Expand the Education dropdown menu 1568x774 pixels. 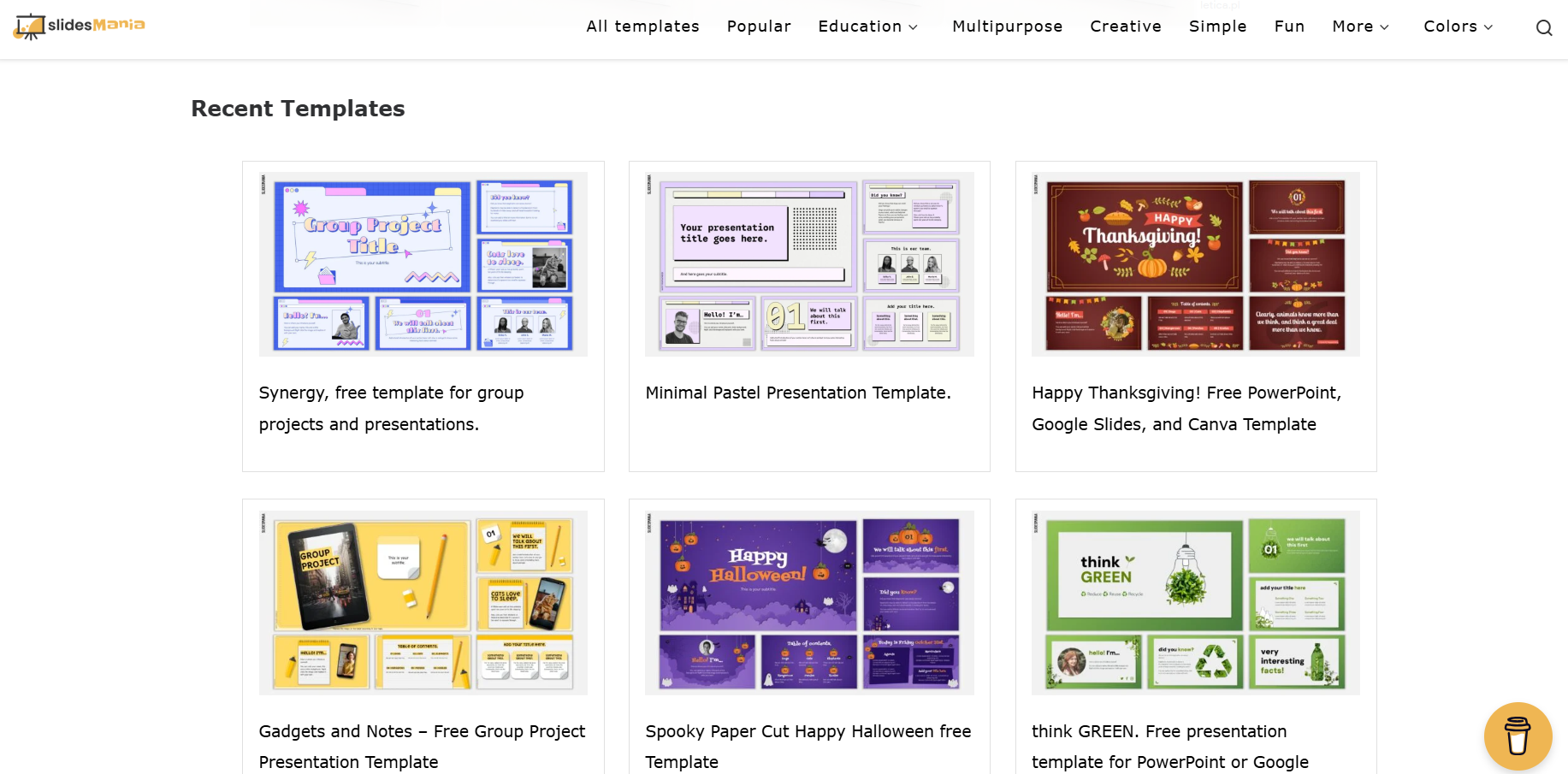coord(867,27)
